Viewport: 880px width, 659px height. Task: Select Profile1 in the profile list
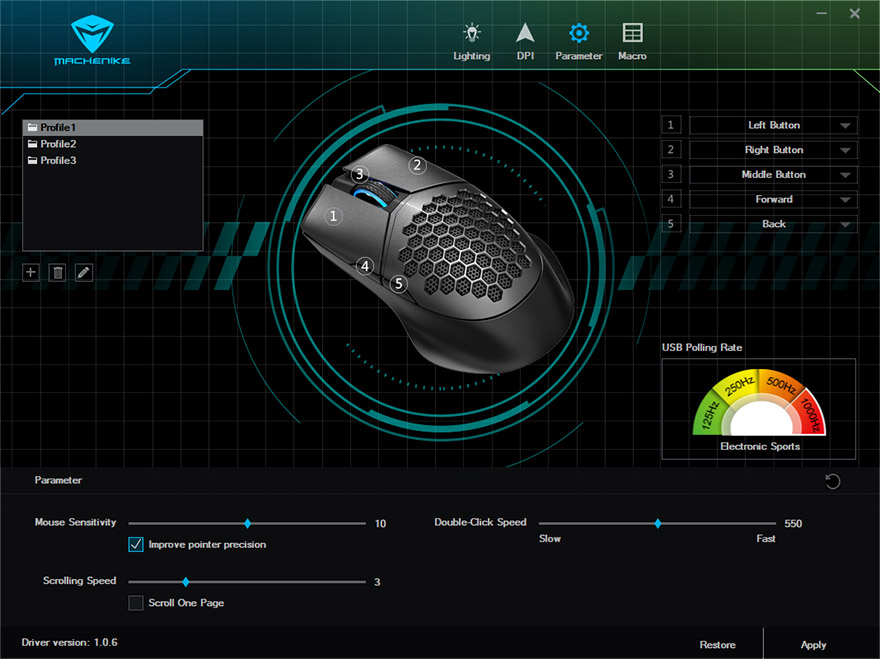tap(112, 127)
